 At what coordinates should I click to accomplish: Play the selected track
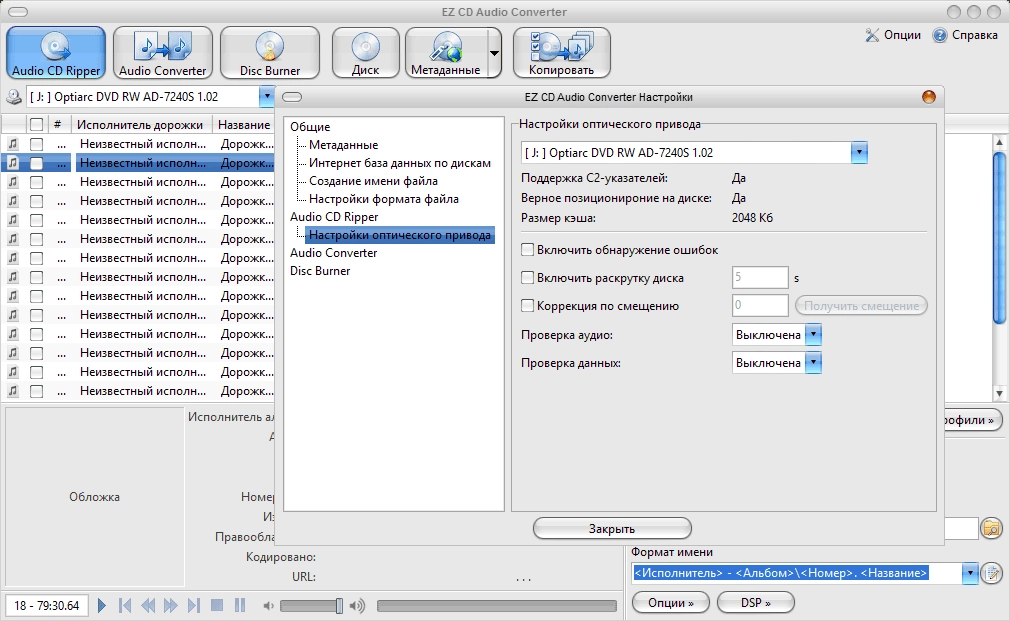(102, 606)
